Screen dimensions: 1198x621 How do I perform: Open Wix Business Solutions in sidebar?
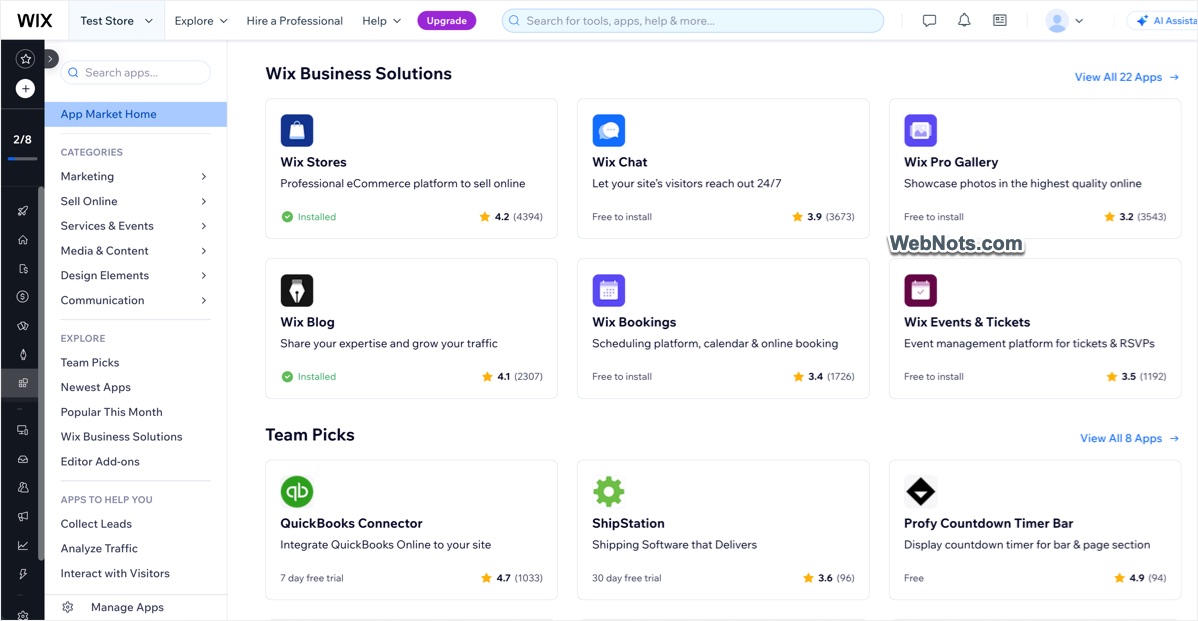point(121,437)
